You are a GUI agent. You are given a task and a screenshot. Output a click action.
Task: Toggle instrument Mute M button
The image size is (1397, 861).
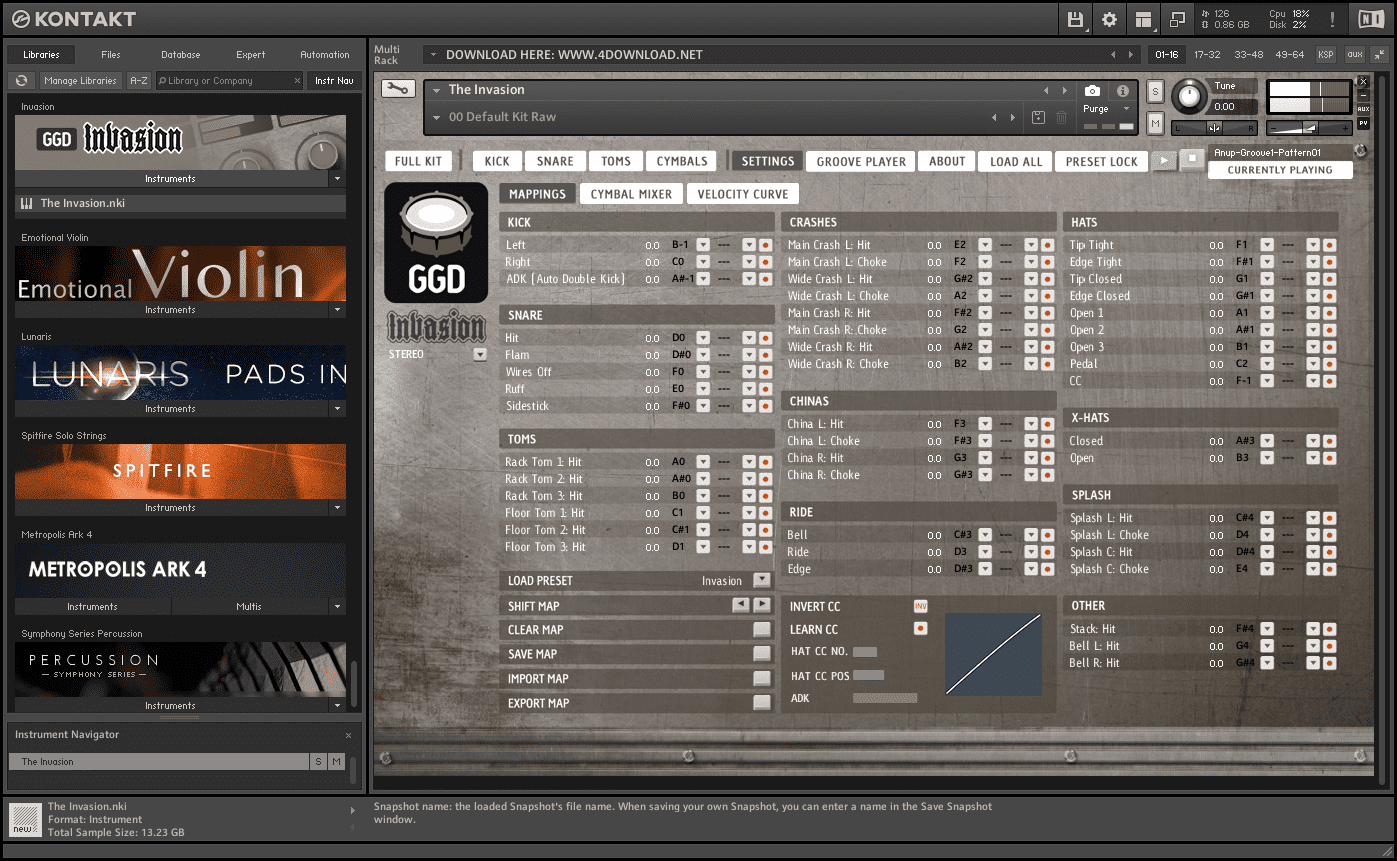(x=1155, y=123)
